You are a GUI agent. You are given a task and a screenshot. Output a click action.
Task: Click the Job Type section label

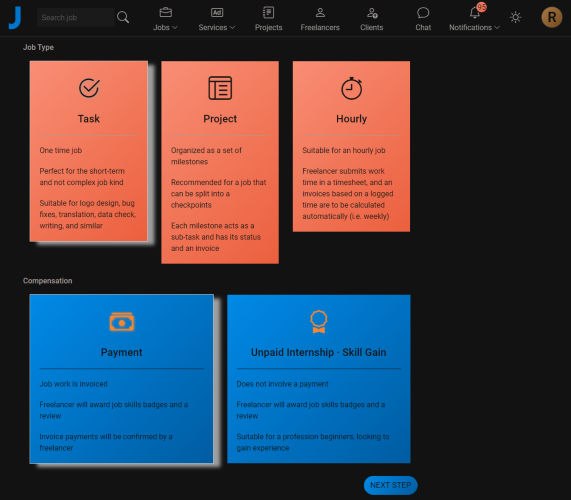click(38, 47)
